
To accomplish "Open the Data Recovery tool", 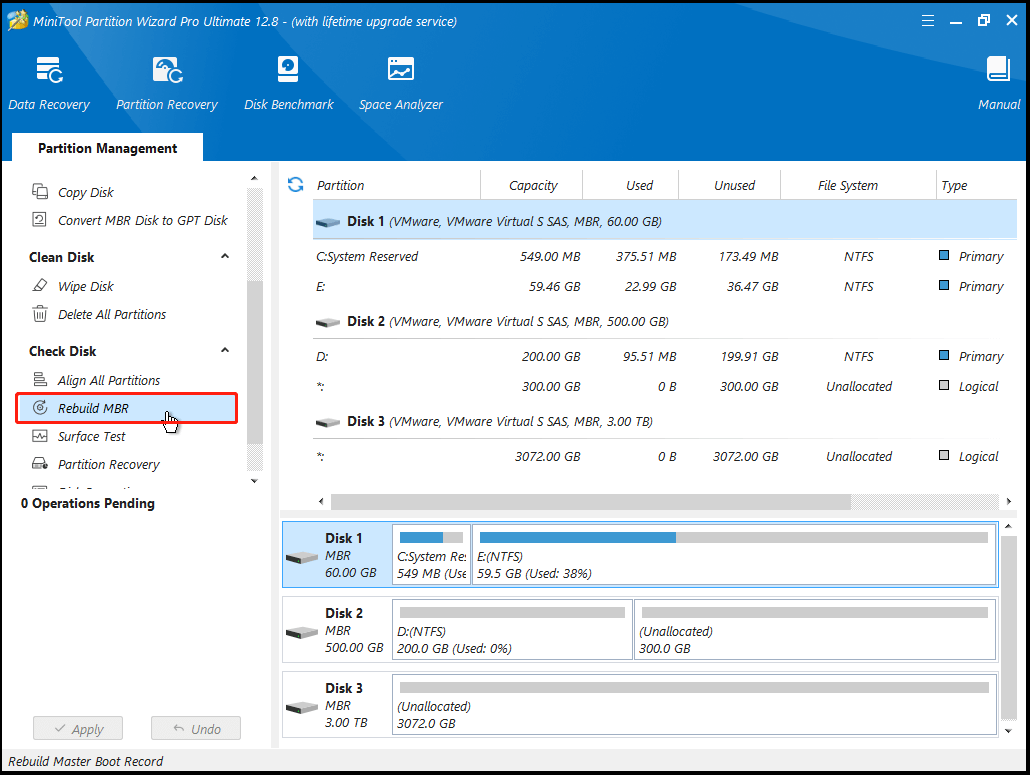I will coord(49,82).
